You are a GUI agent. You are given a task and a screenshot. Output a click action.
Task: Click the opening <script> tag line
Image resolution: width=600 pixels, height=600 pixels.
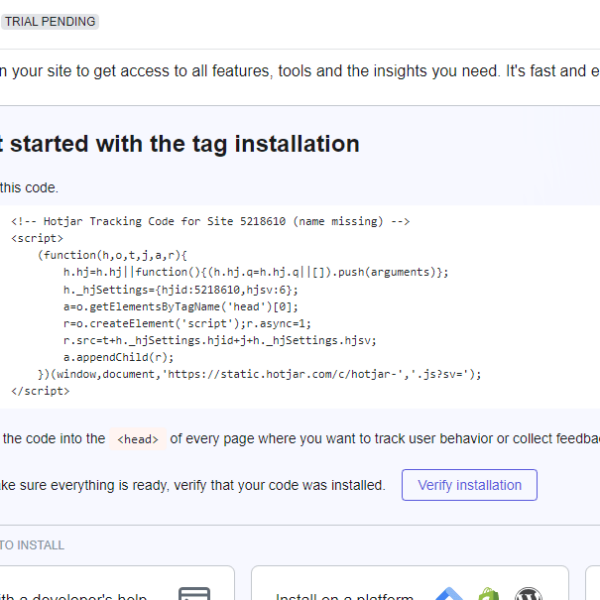[x=37, y=238]
